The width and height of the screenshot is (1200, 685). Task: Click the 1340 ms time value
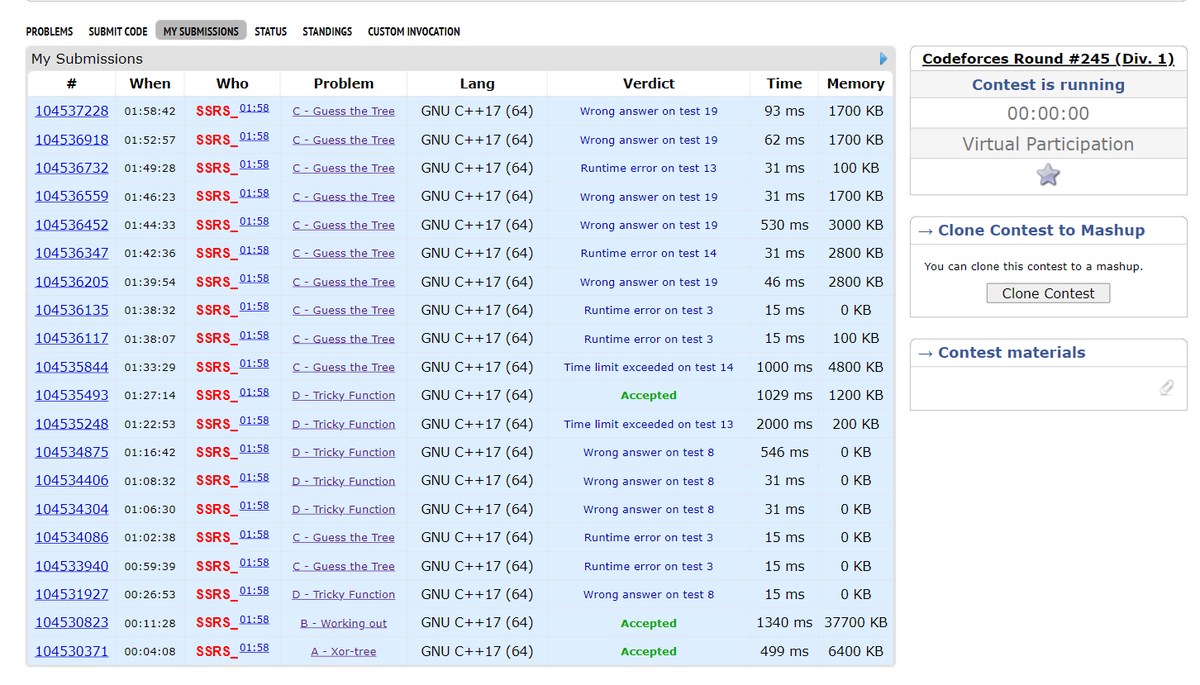coord(784,623)
